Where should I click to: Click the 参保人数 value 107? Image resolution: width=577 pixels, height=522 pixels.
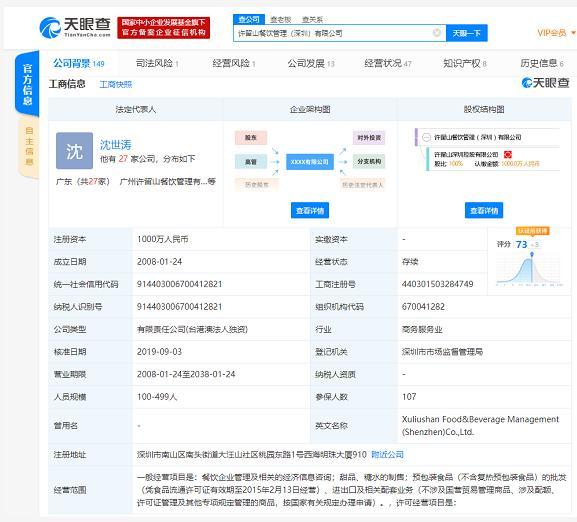[409, 397]
